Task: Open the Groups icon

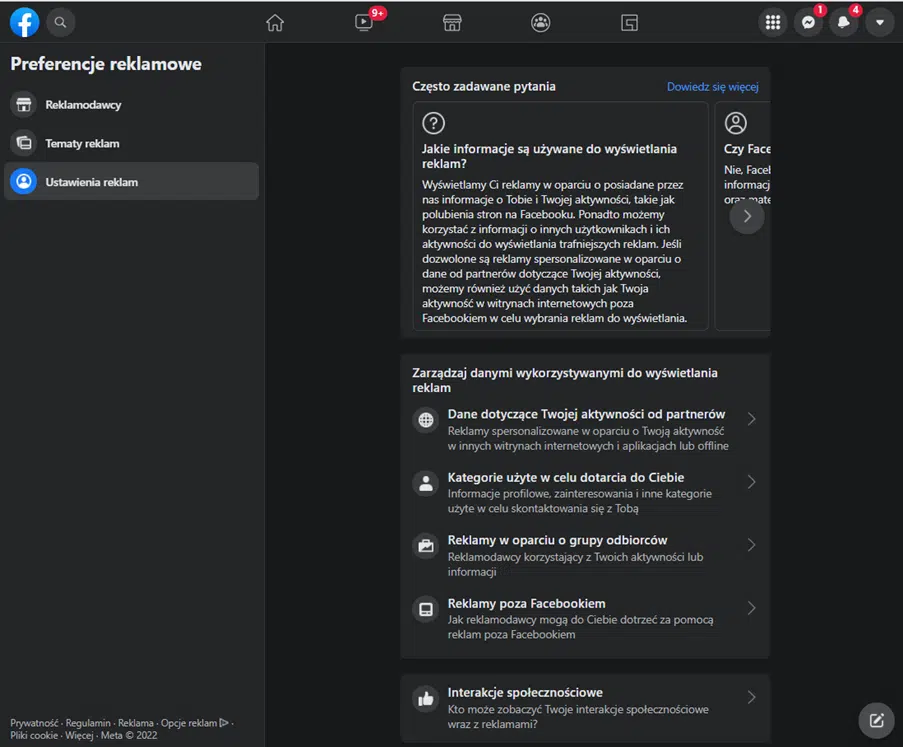Action: 540,22
